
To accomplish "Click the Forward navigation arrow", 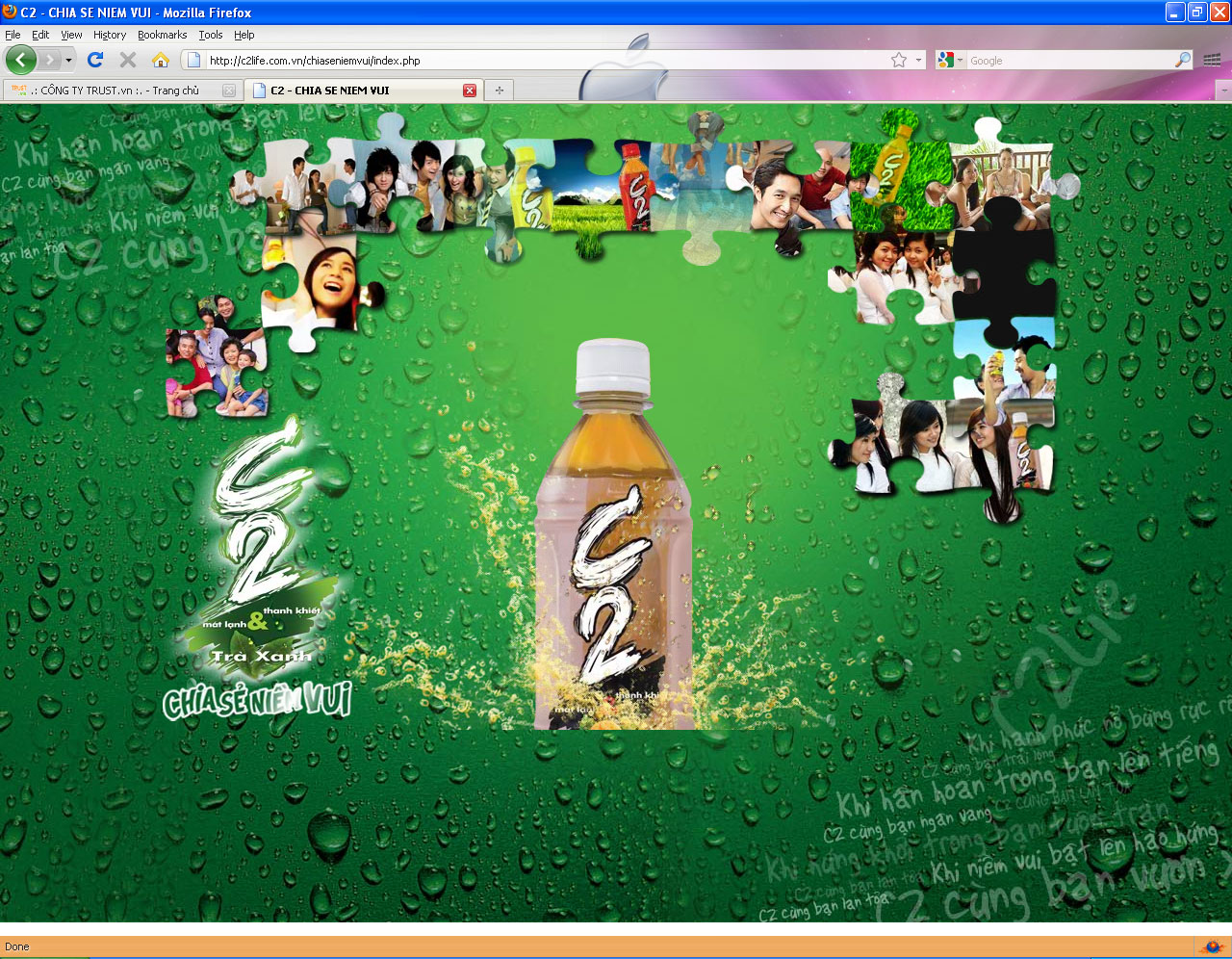I will click(x=50, y=60).
